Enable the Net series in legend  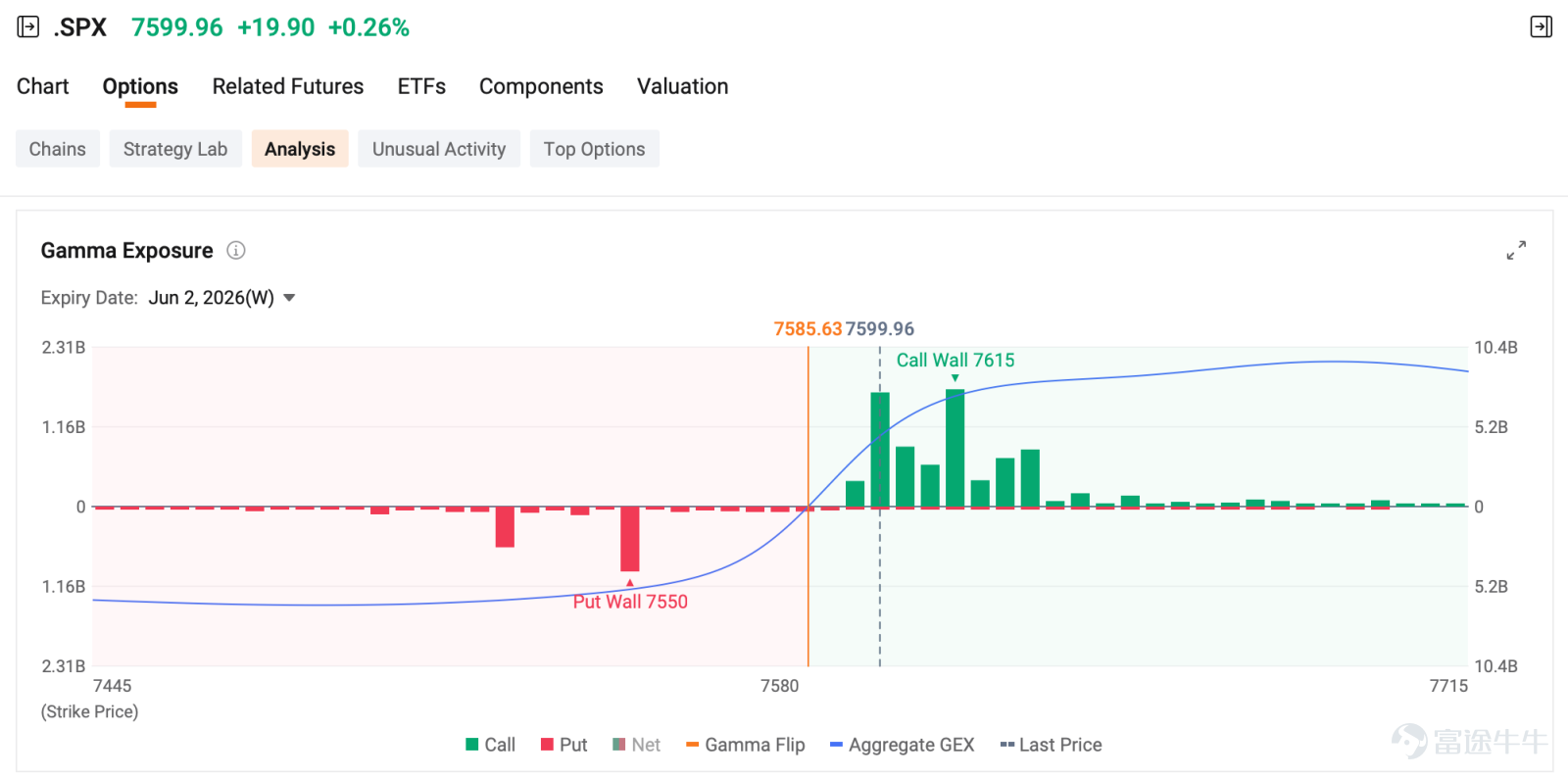637,745
